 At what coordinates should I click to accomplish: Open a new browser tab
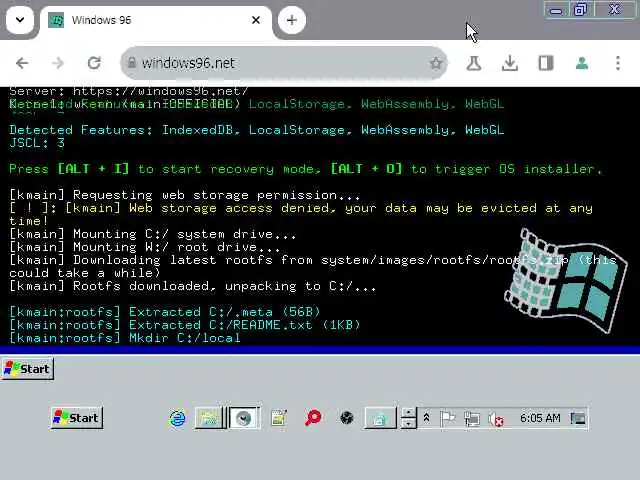291,20
